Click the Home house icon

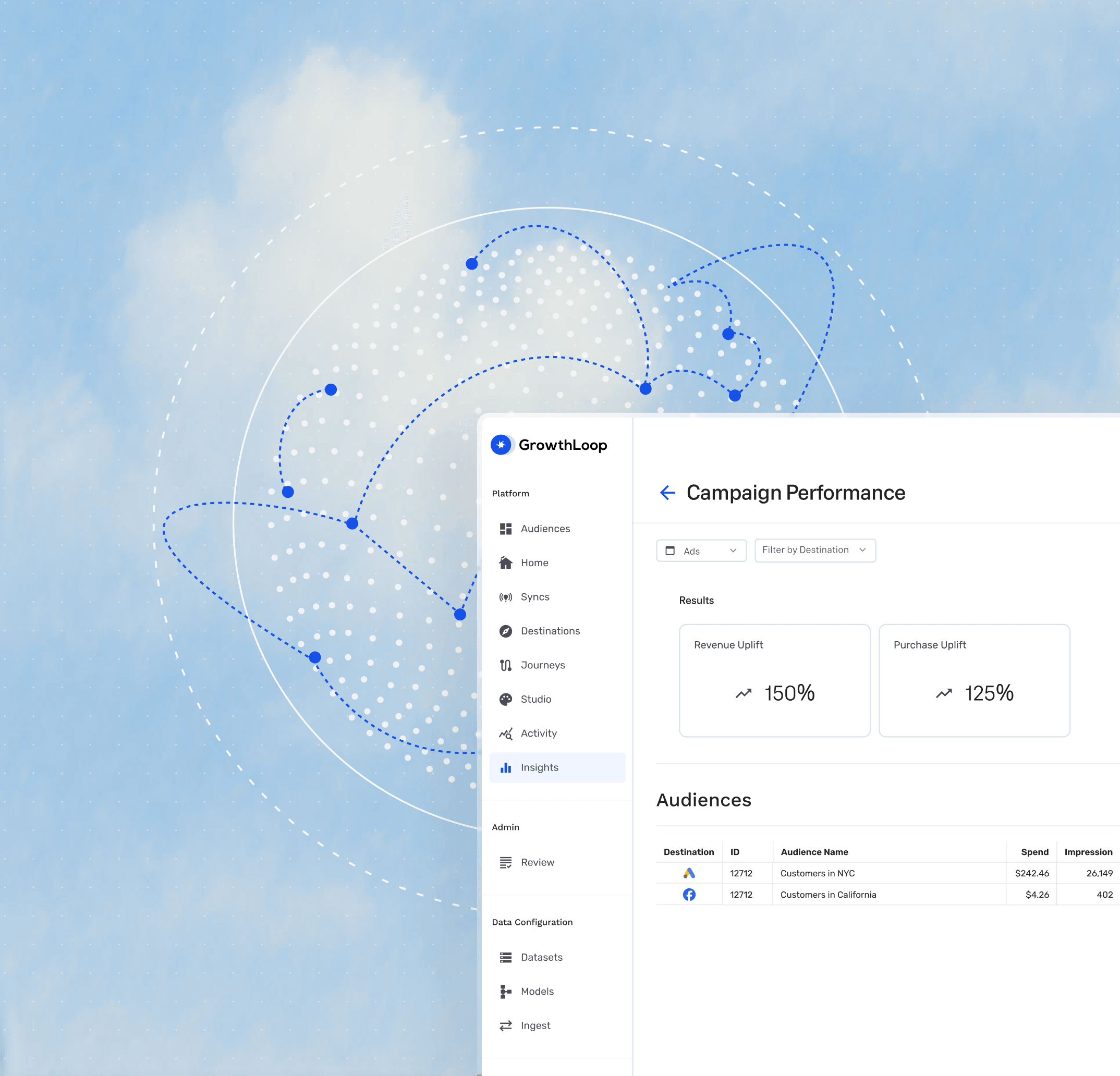coord(505,563)
